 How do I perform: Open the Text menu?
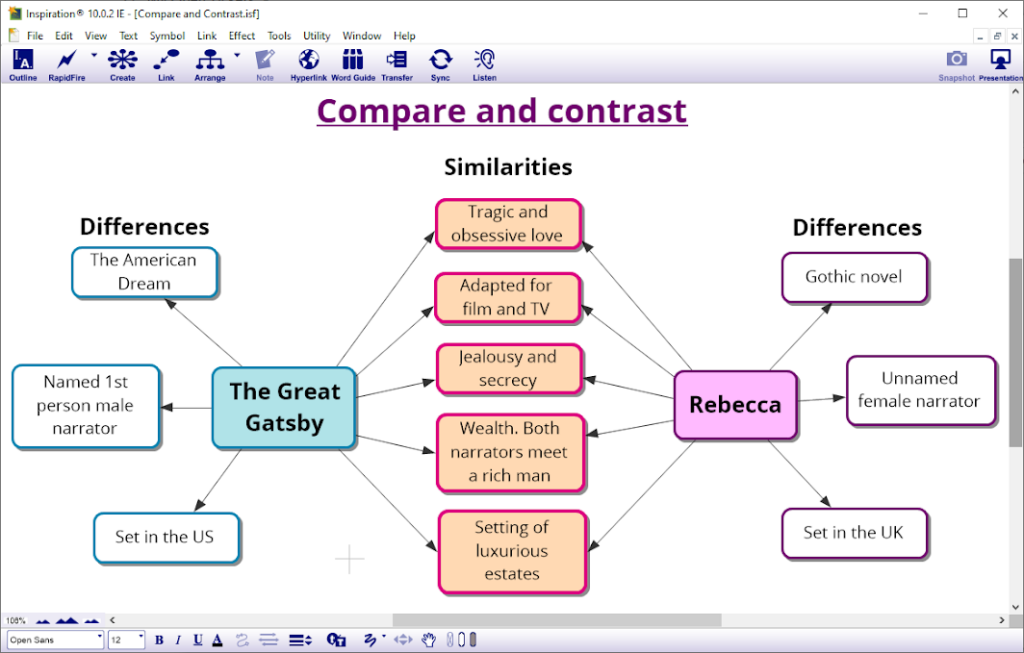[x=128, y=36]
